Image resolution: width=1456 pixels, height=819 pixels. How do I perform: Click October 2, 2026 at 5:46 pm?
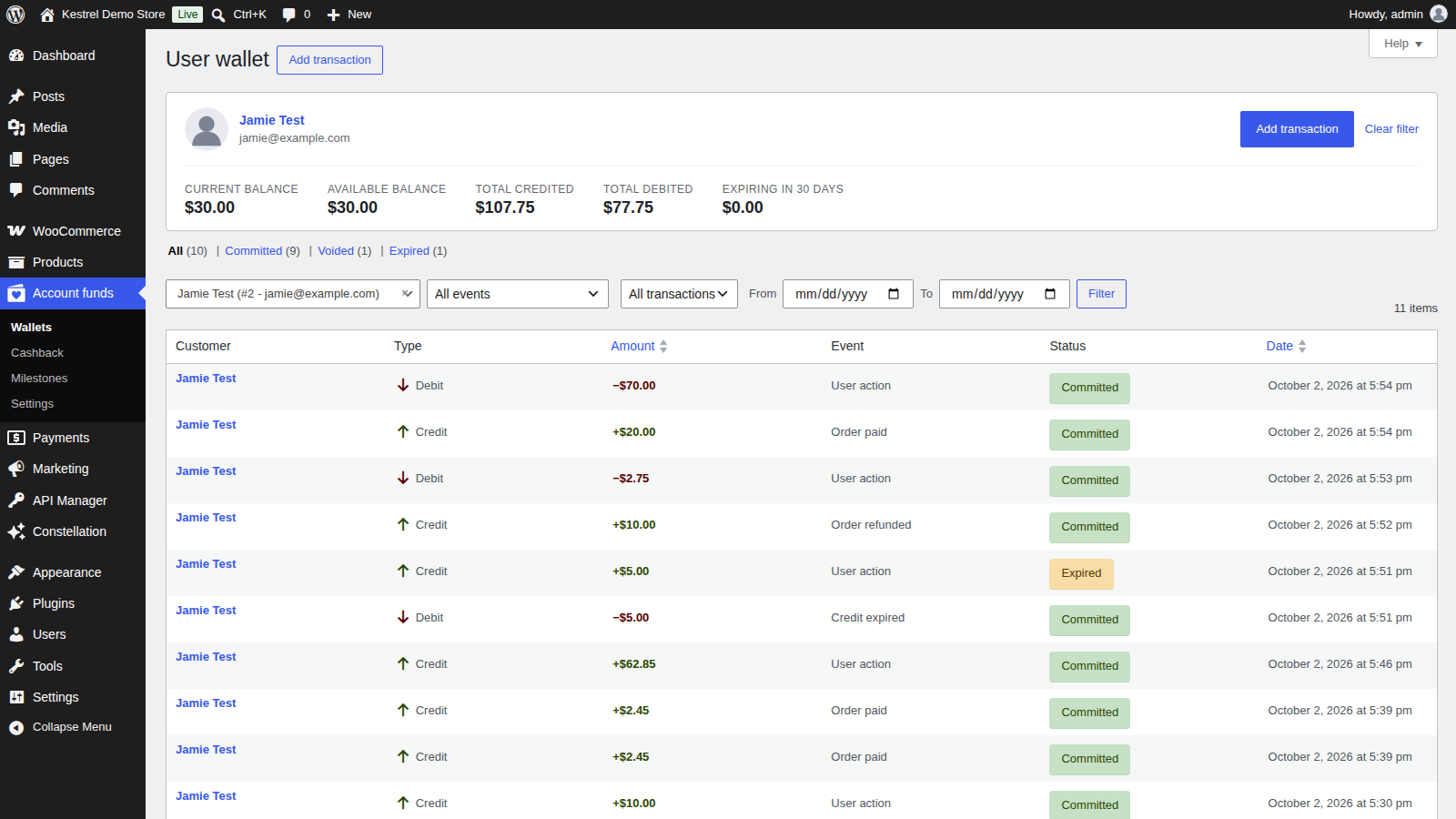(1340, 664)
